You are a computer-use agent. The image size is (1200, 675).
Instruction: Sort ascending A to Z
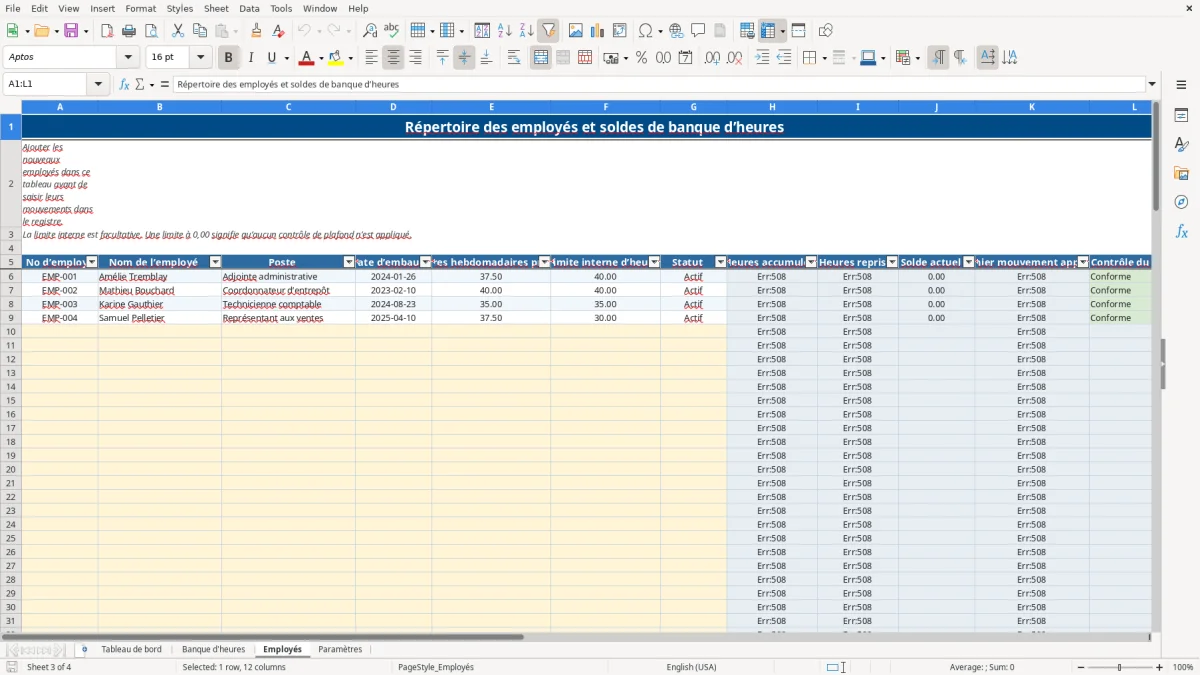pos(504,31)
